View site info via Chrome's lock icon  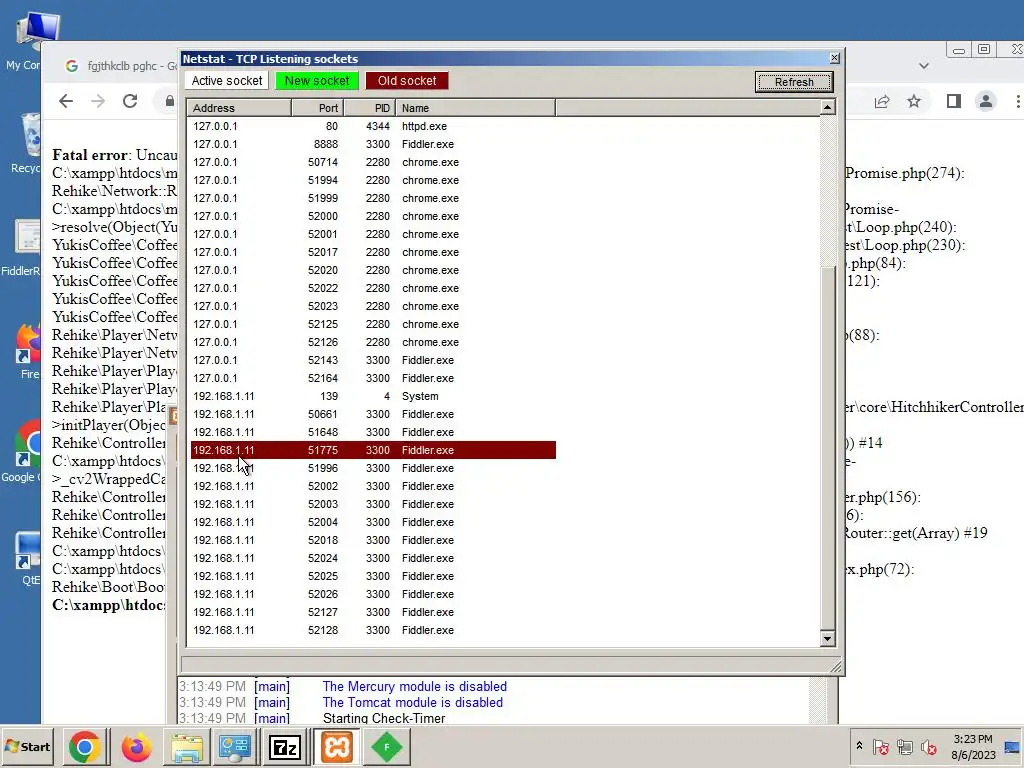[x=170, y=101]
